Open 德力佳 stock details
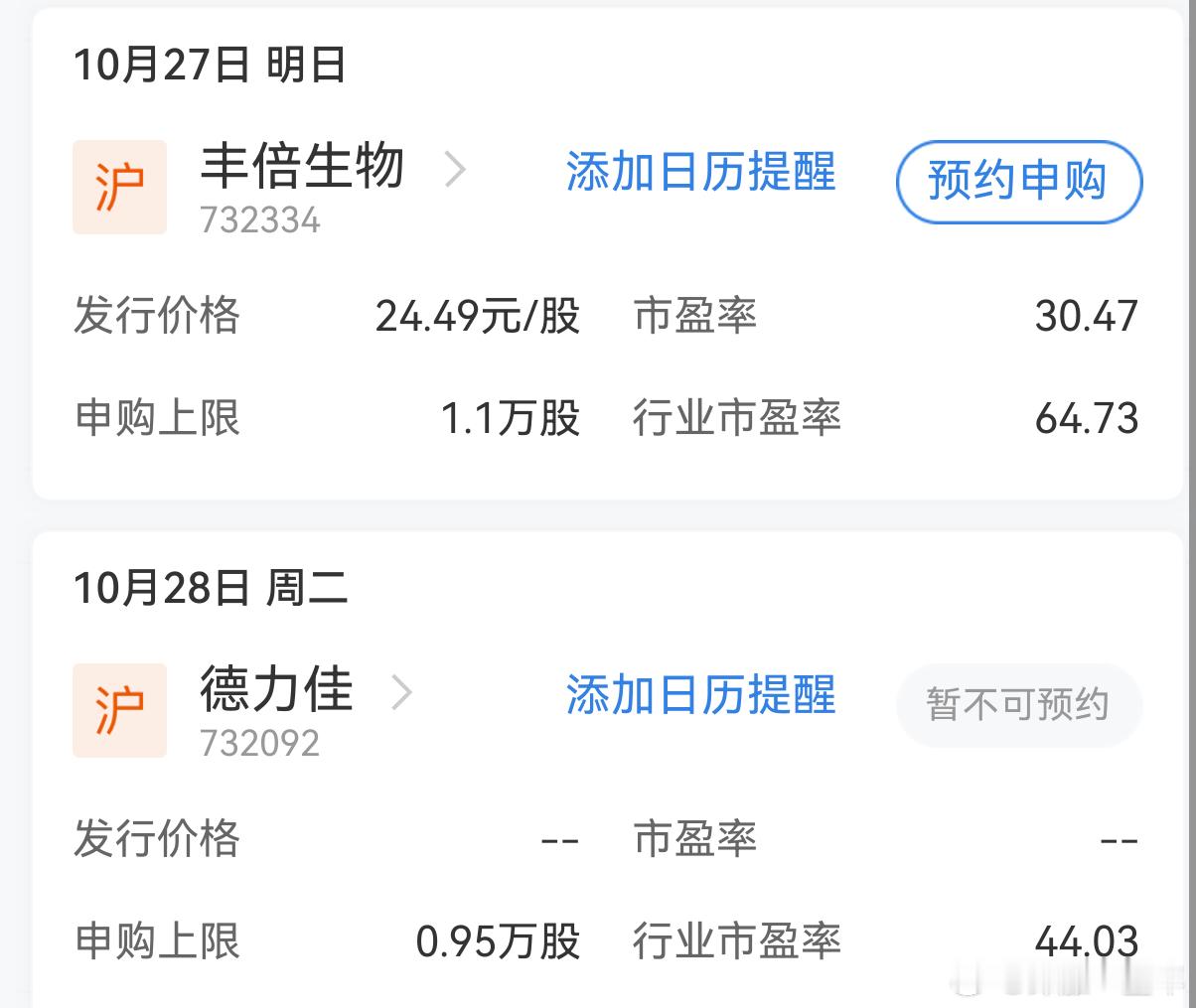The width and height of the screenshot is (1196, 1008). coord(274,693)
